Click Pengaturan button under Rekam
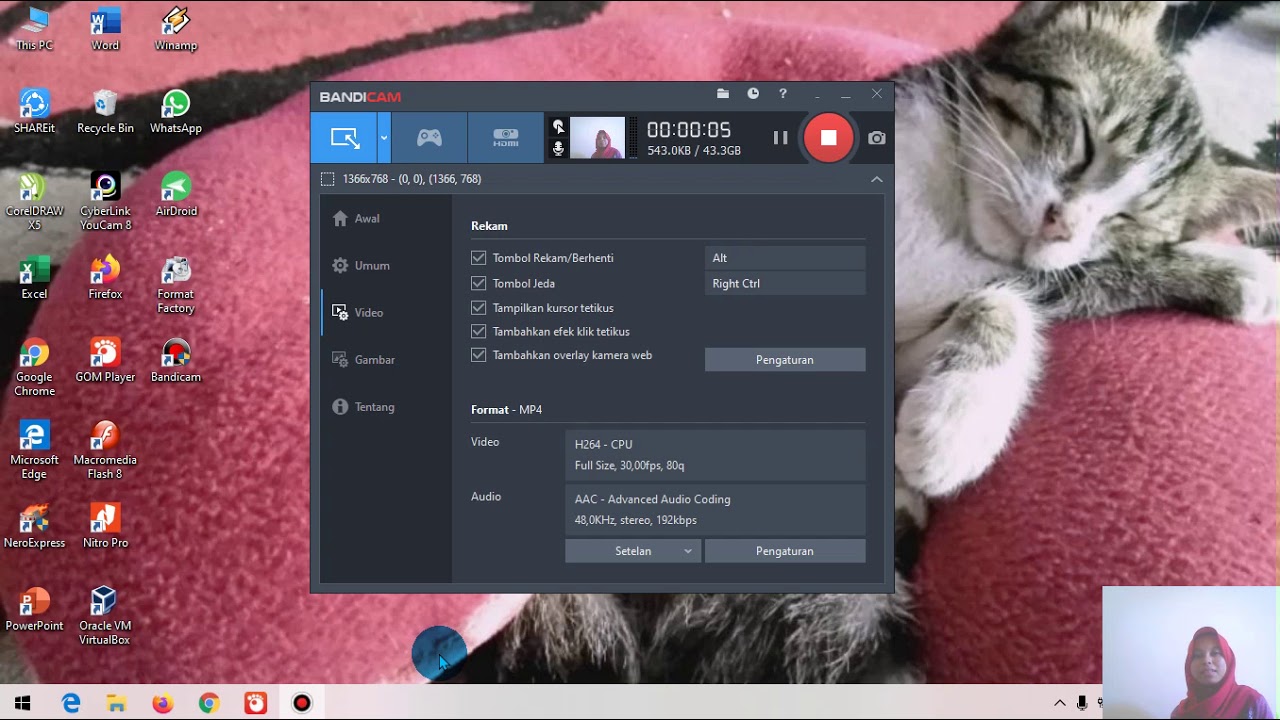The height and width of the screenshot is (720, 1280). click(x=785, y=360)
